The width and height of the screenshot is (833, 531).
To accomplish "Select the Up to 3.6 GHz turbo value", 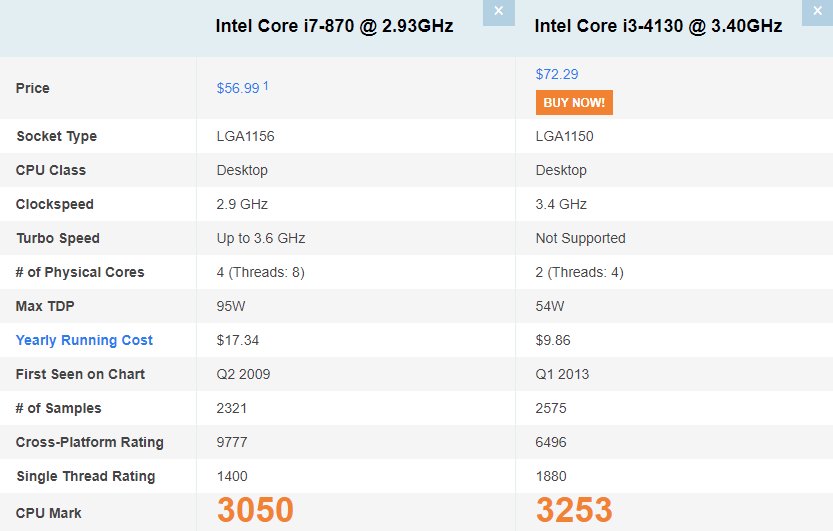I will [x=261, y=238].
